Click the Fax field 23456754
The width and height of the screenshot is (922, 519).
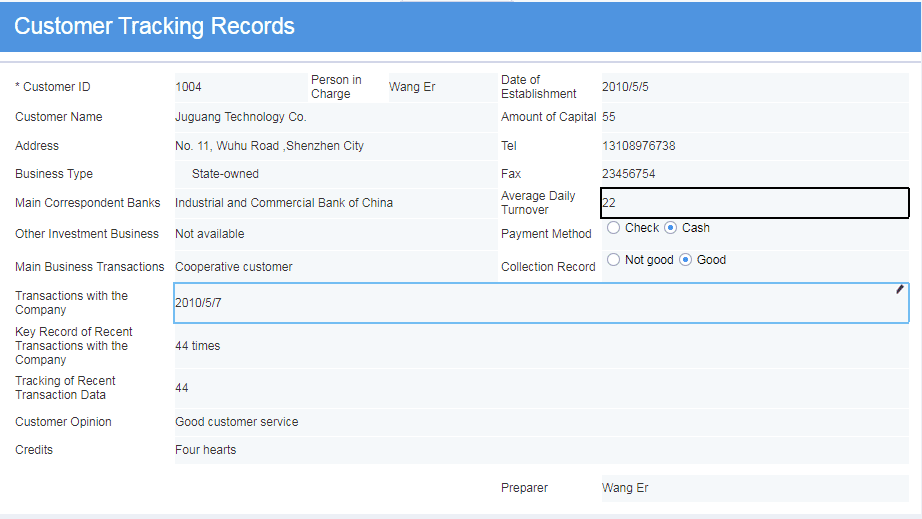click(x=755, y=174)
